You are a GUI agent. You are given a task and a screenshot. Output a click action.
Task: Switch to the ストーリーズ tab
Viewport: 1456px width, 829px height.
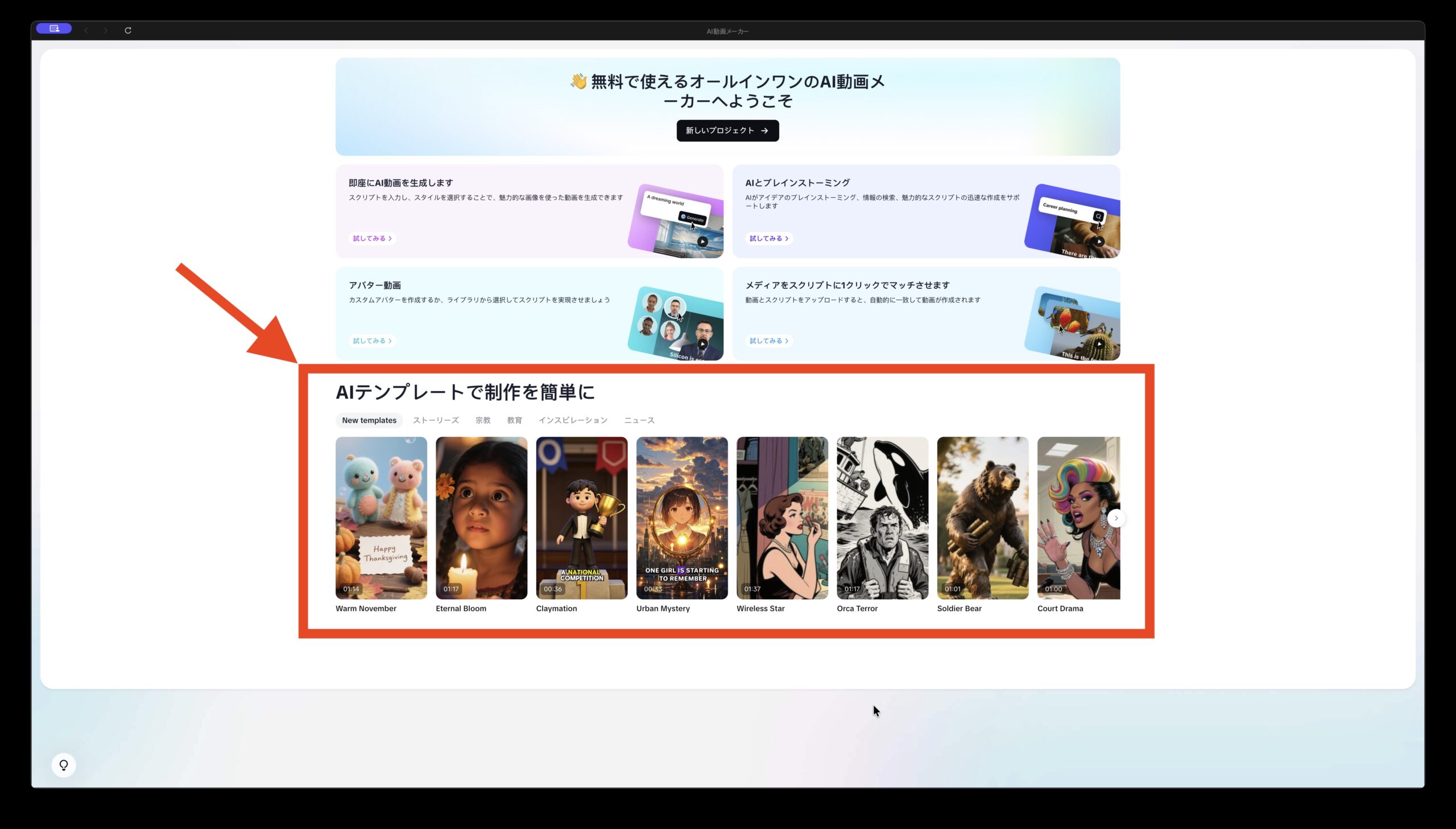point(436,420)
